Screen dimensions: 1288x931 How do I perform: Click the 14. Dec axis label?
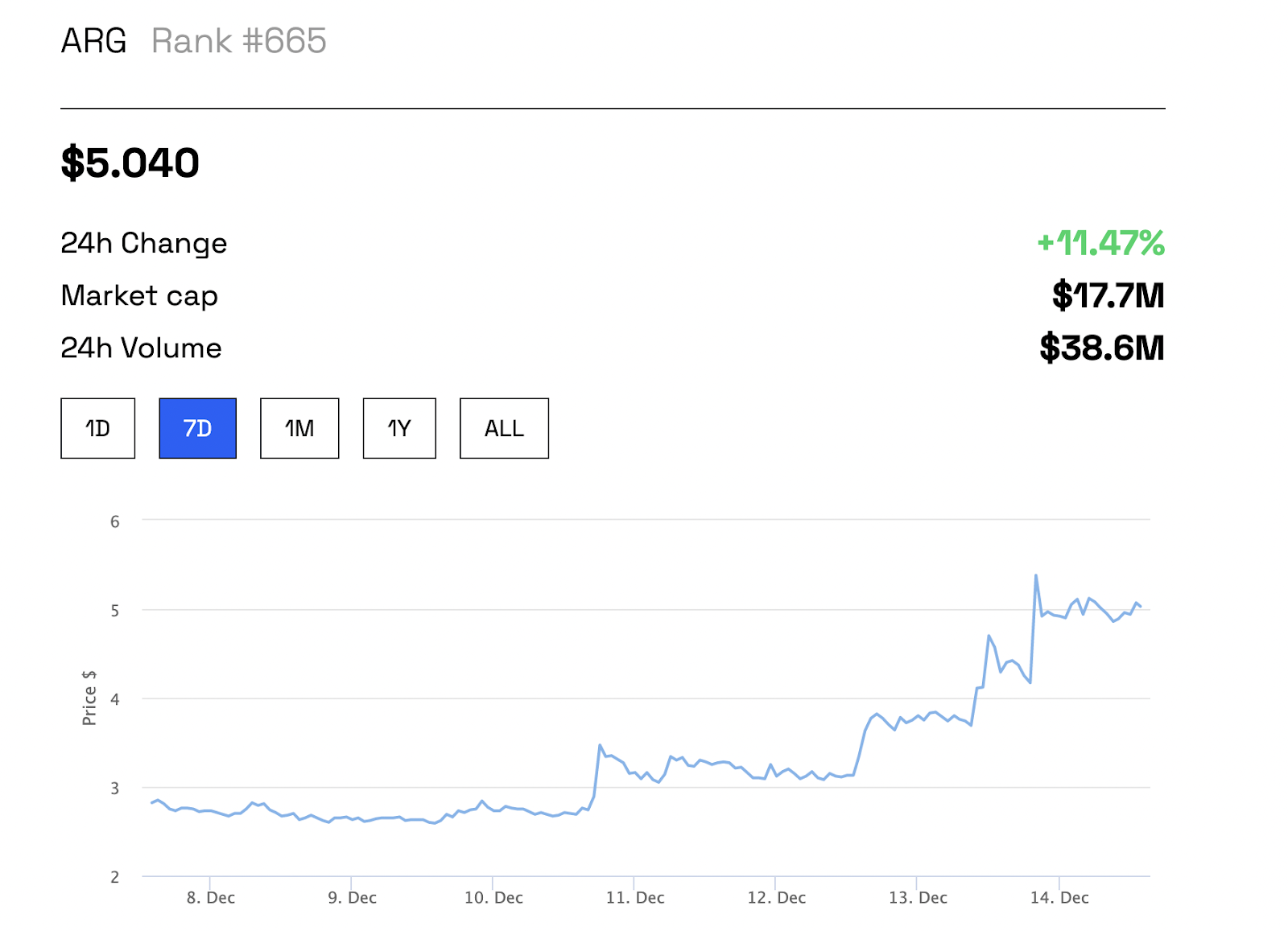[1059, 897]
